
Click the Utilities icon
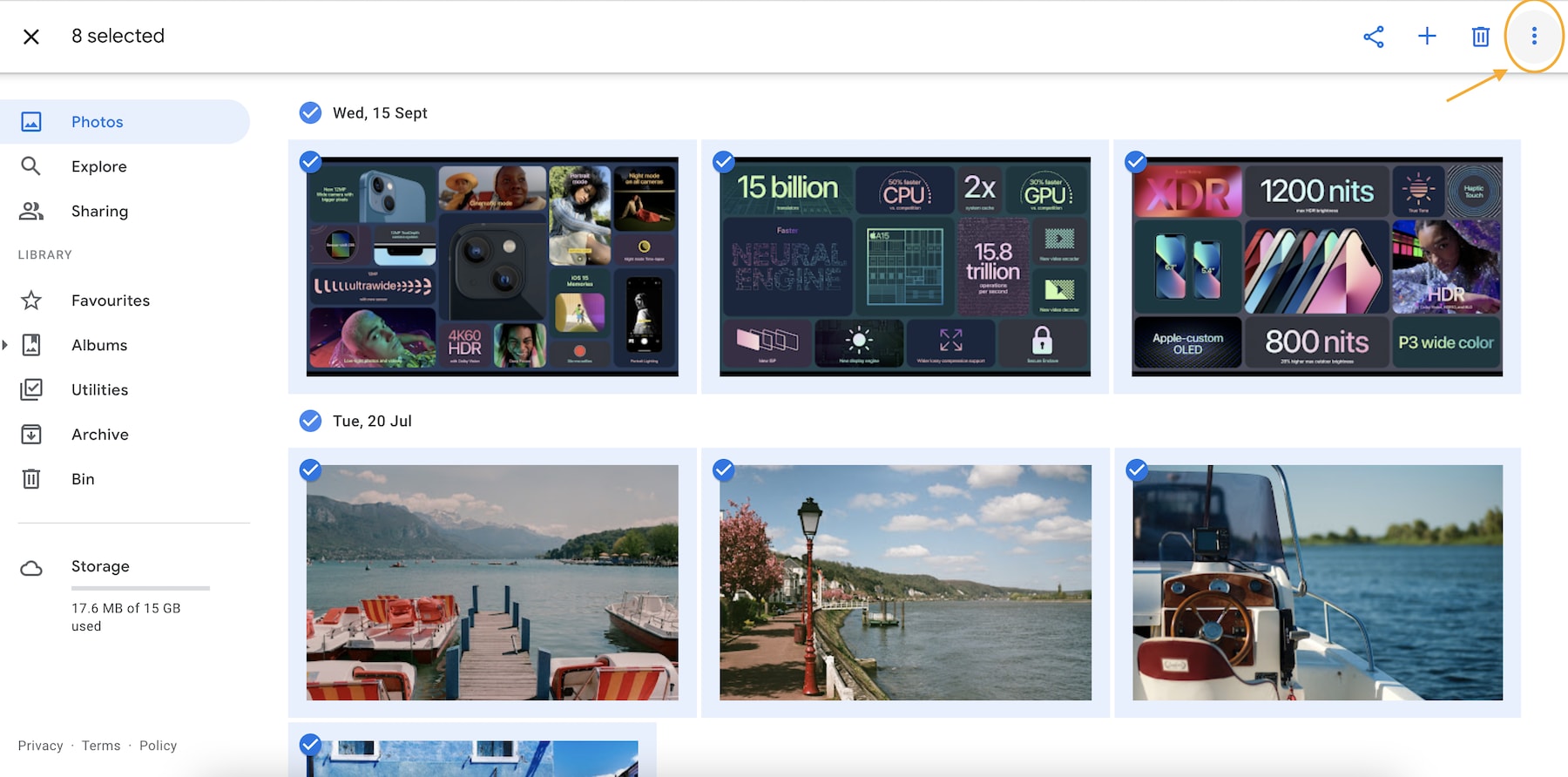coord(31,389)
